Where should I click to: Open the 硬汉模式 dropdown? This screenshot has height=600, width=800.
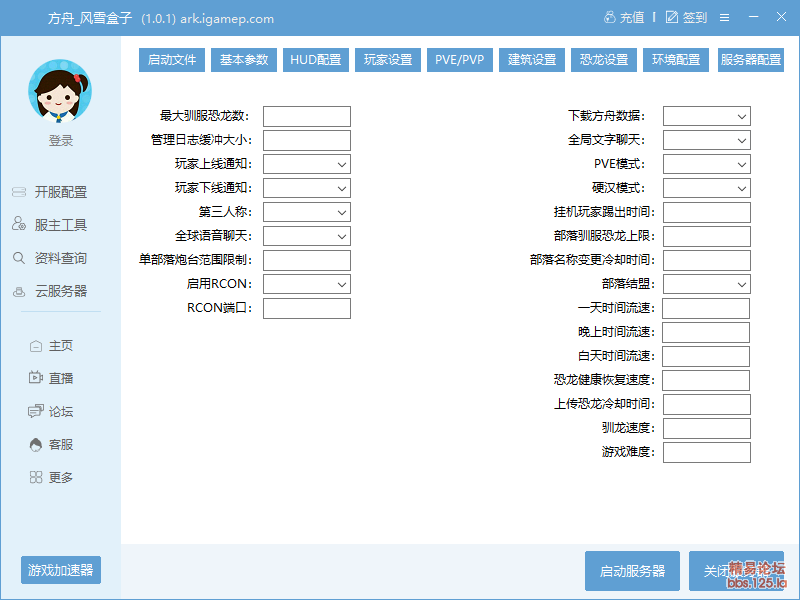click(x=706, y=188)
